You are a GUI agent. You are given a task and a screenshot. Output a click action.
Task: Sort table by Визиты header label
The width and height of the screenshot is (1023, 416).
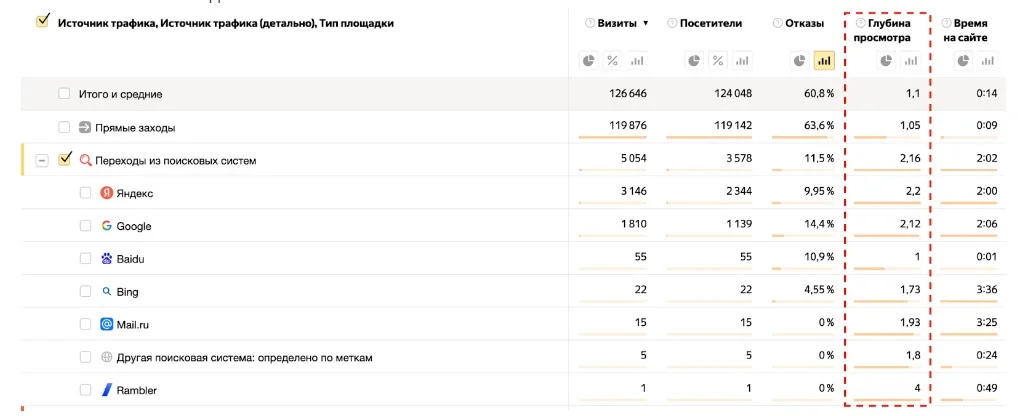point(618,23)
